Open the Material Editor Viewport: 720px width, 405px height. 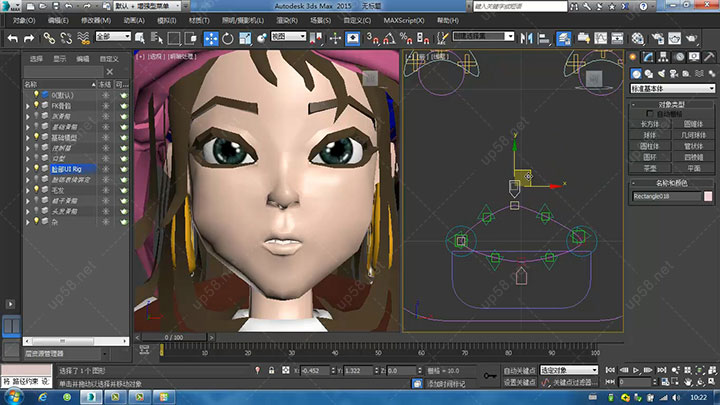[x=637, y=39]
